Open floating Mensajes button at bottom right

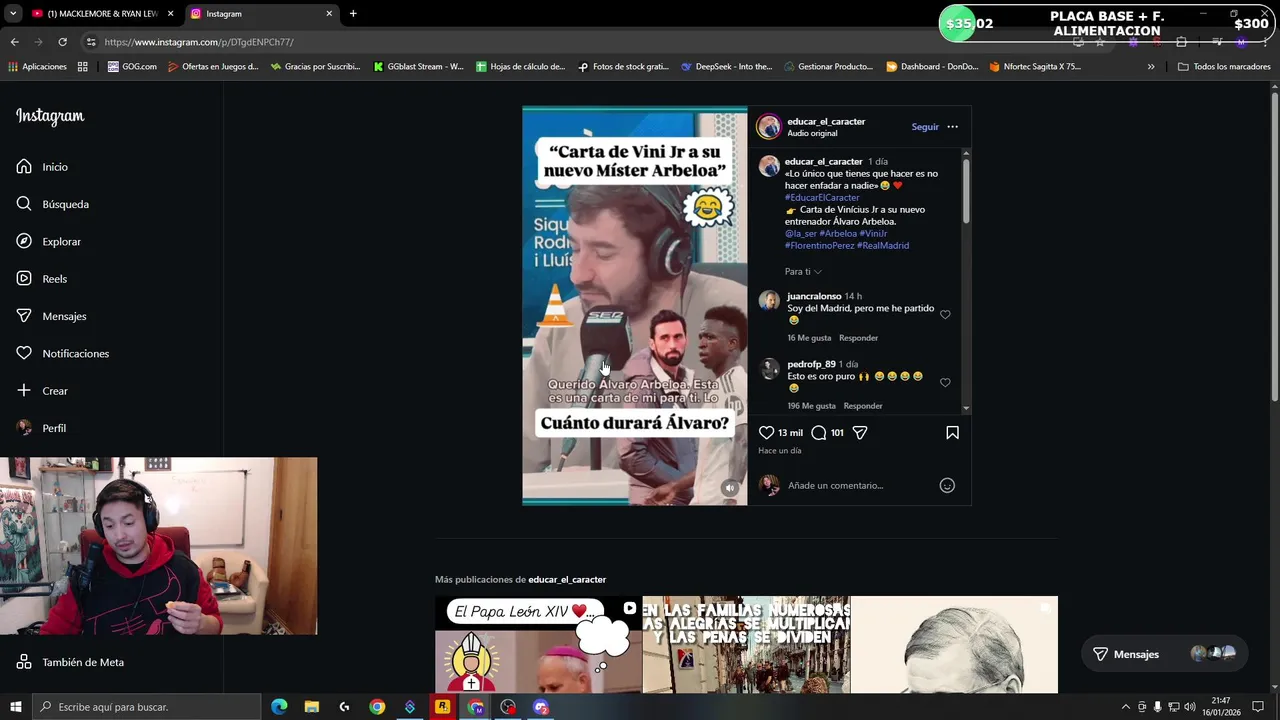(1165, 654)
